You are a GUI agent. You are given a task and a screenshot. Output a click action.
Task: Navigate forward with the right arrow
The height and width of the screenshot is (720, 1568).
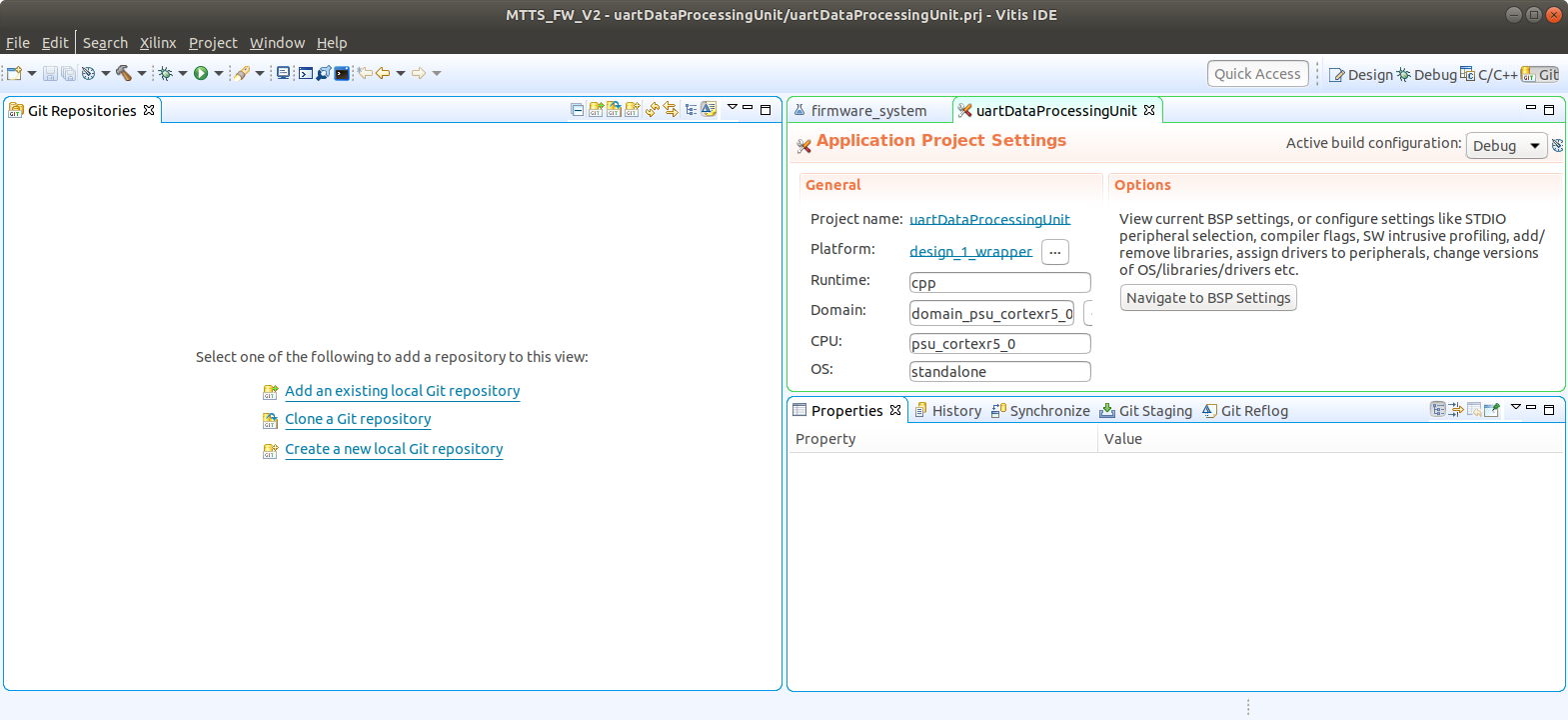pyautogui.click(x=419, y=73)
